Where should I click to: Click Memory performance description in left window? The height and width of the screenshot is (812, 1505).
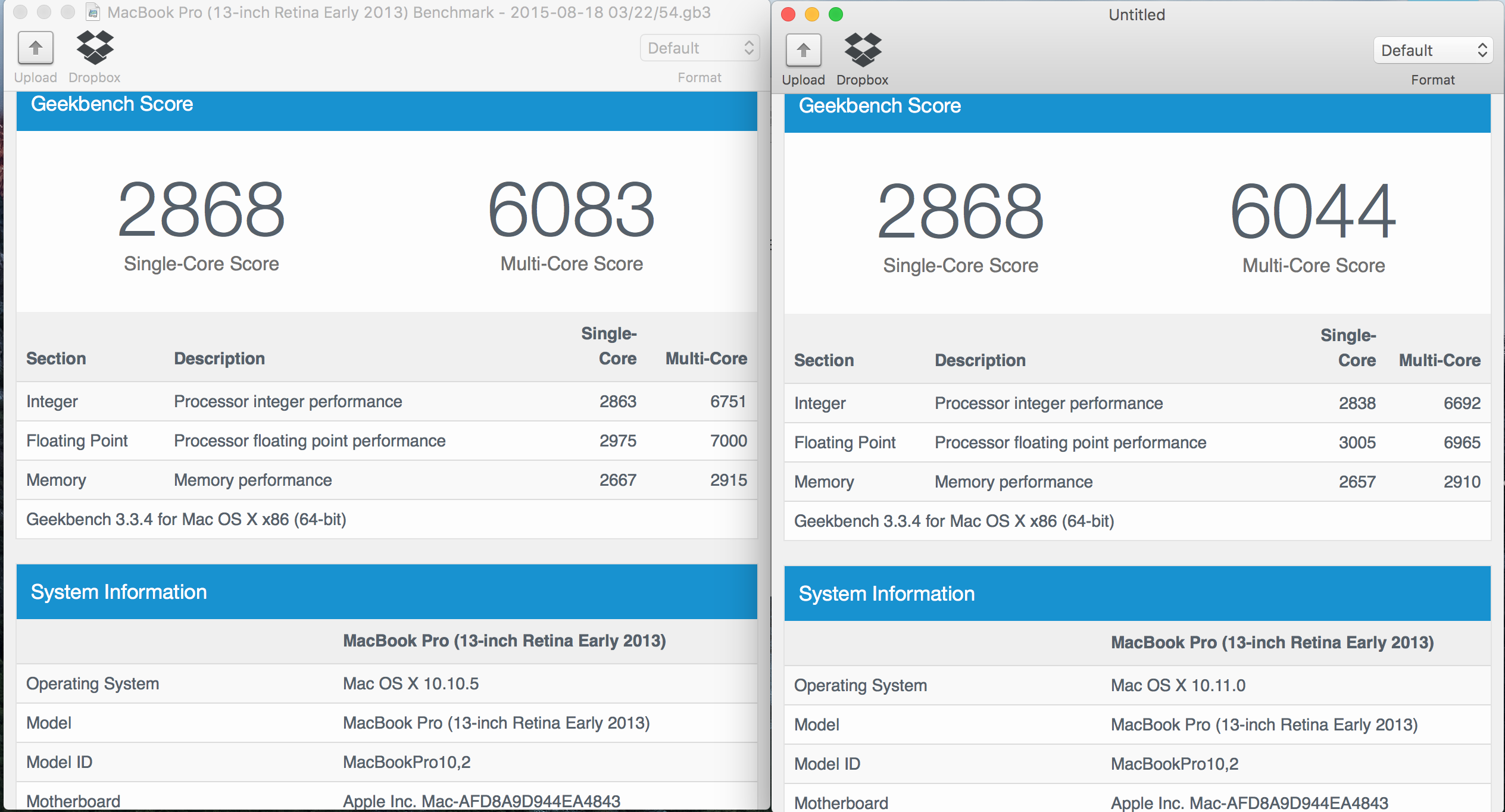pyautogui.click(x=253, y=480)
